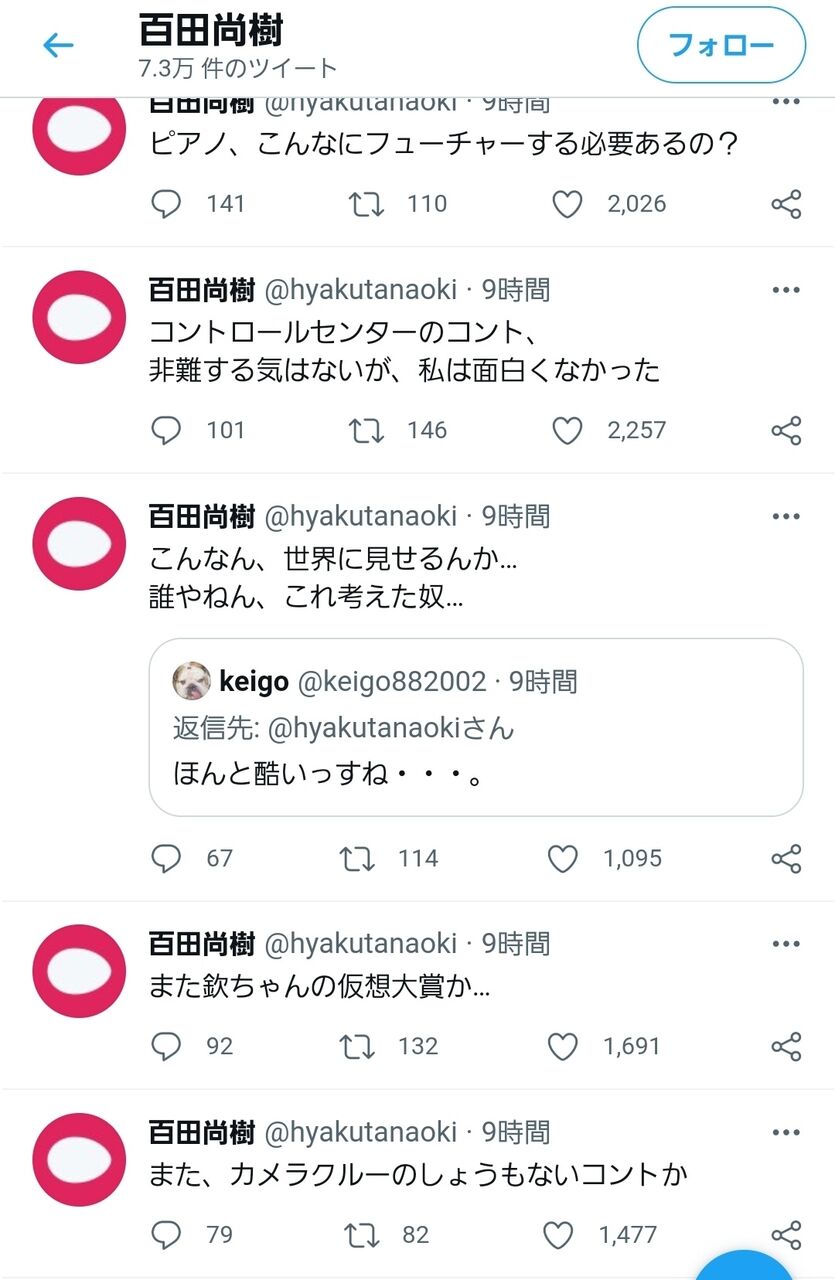
Task: Retweet the ピアノ tweet with 110 retweets
Action: (x=366, y=204)
